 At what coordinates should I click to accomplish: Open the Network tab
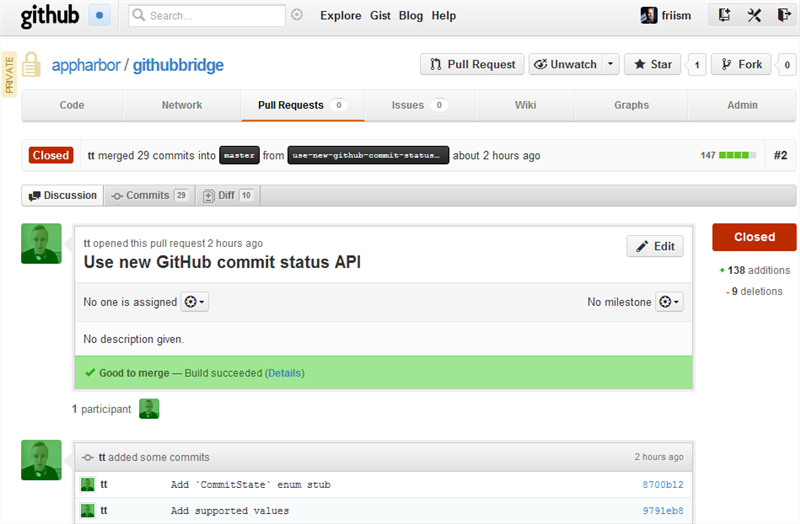pyautogui.click(x=182, y=105)
